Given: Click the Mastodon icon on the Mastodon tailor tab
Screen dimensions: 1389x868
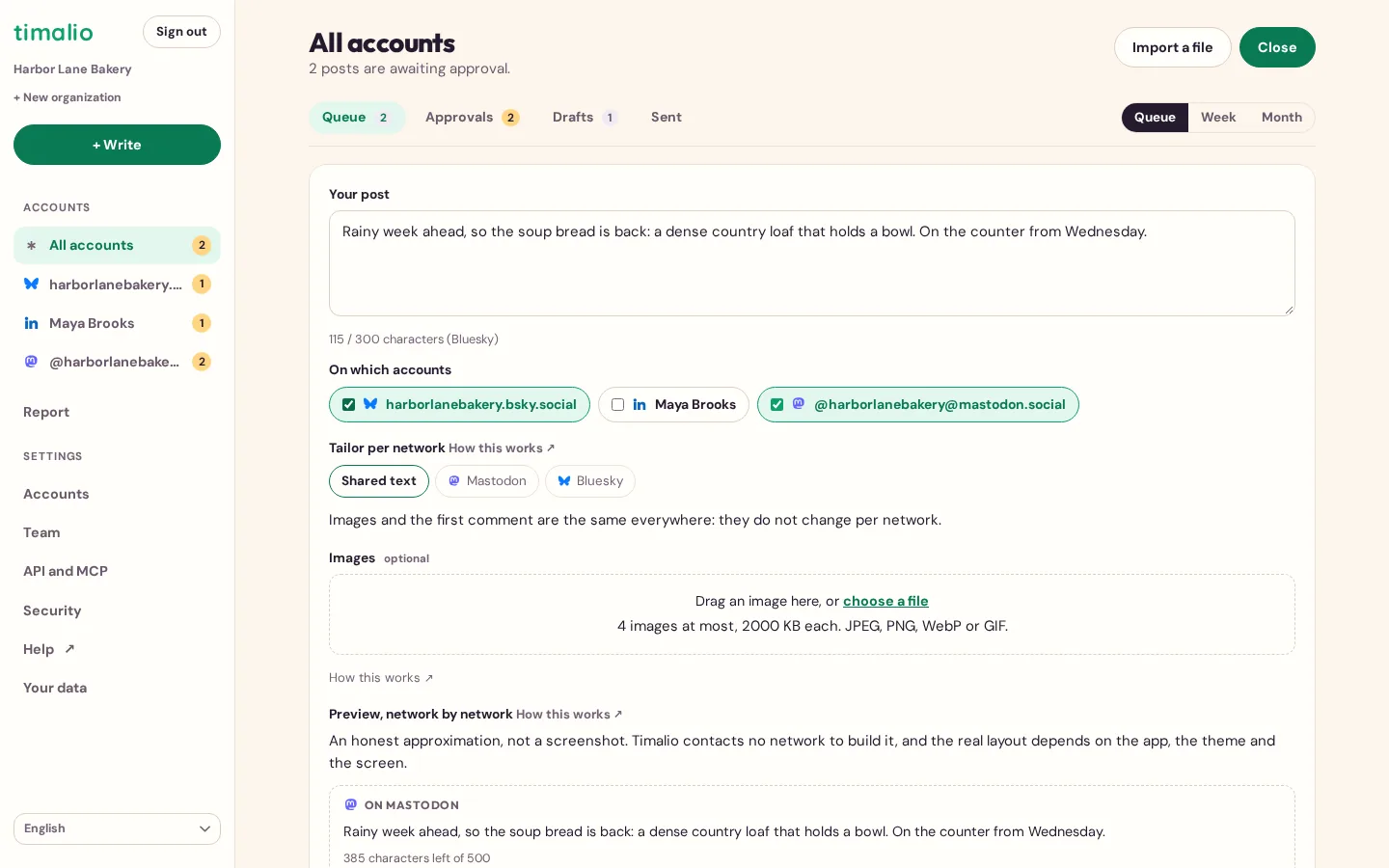Looking at the screenshot, I should [x=454, y=480].
